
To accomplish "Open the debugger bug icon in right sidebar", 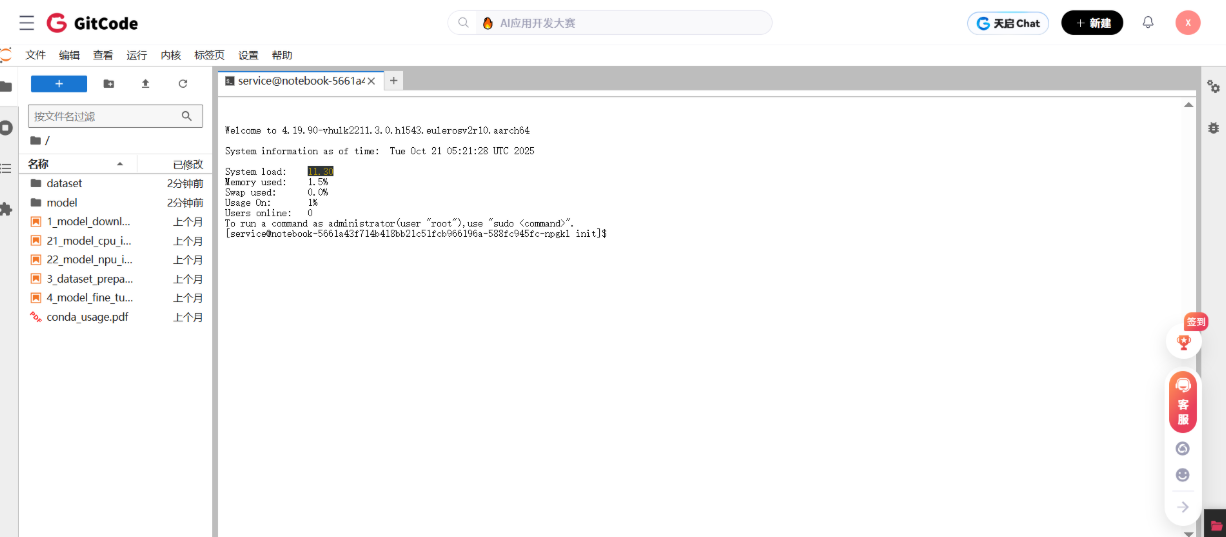I will (x=1213, y=128).
